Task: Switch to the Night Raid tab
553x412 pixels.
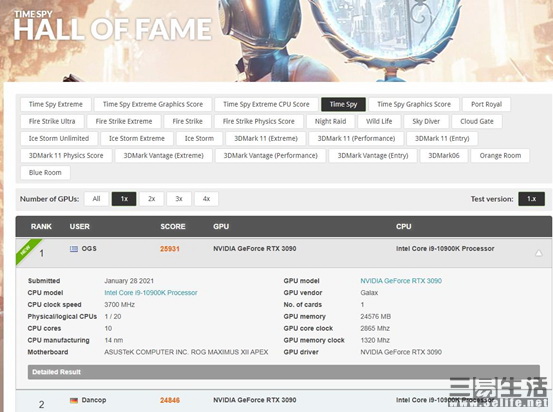Action: [330, 121]
